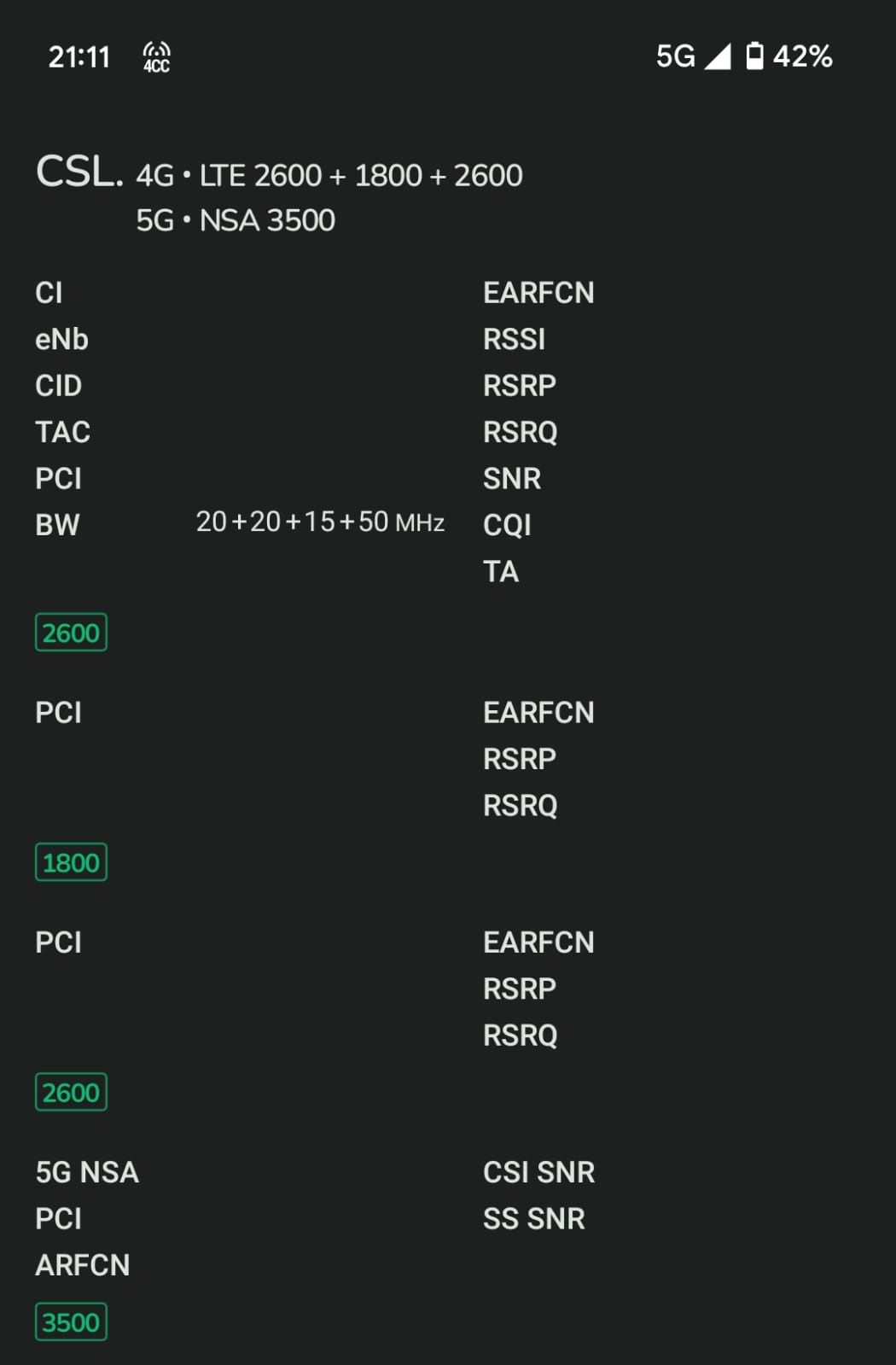Tap the CQI label

[507, 524]
